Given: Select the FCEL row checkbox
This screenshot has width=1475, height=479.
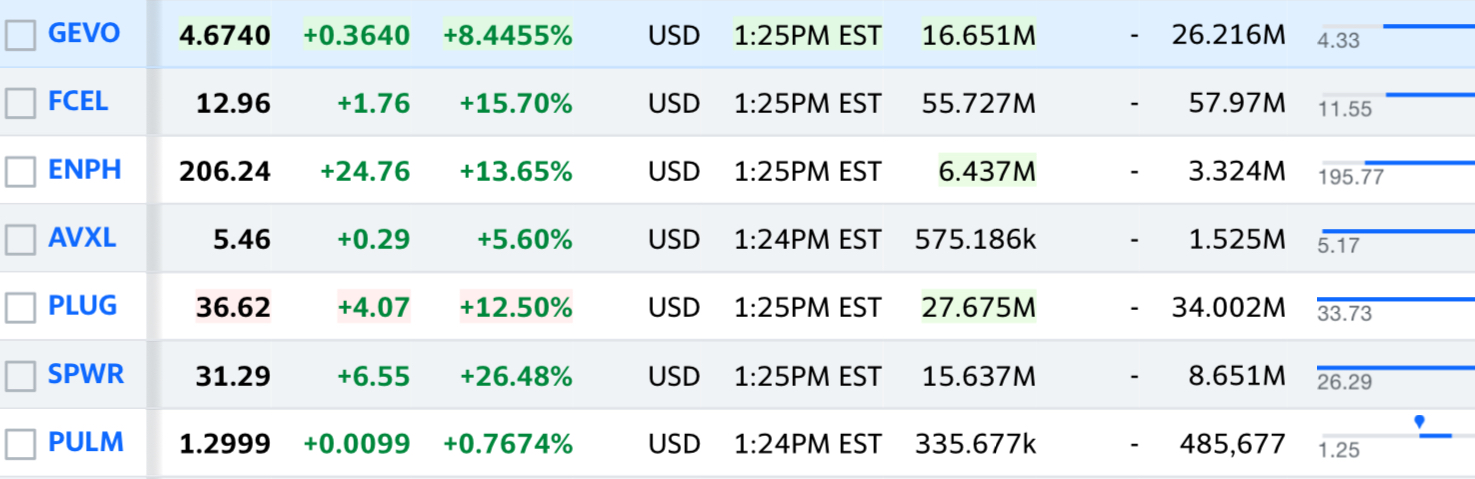Looking at the screenshot, I should [20, 104].
